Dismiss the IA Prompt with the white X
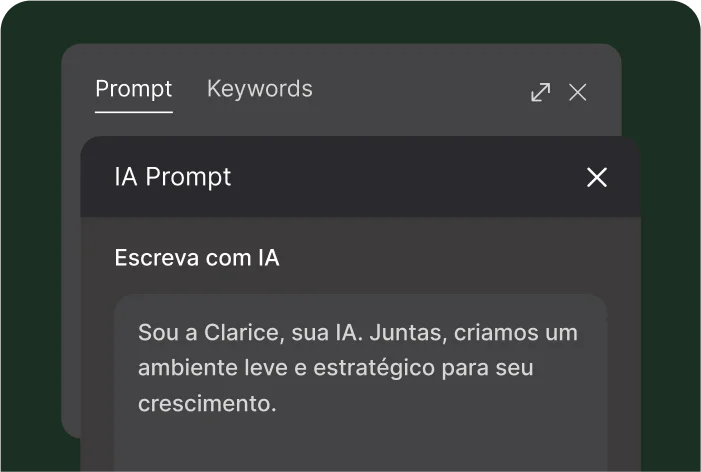 [x=596, y=177]
